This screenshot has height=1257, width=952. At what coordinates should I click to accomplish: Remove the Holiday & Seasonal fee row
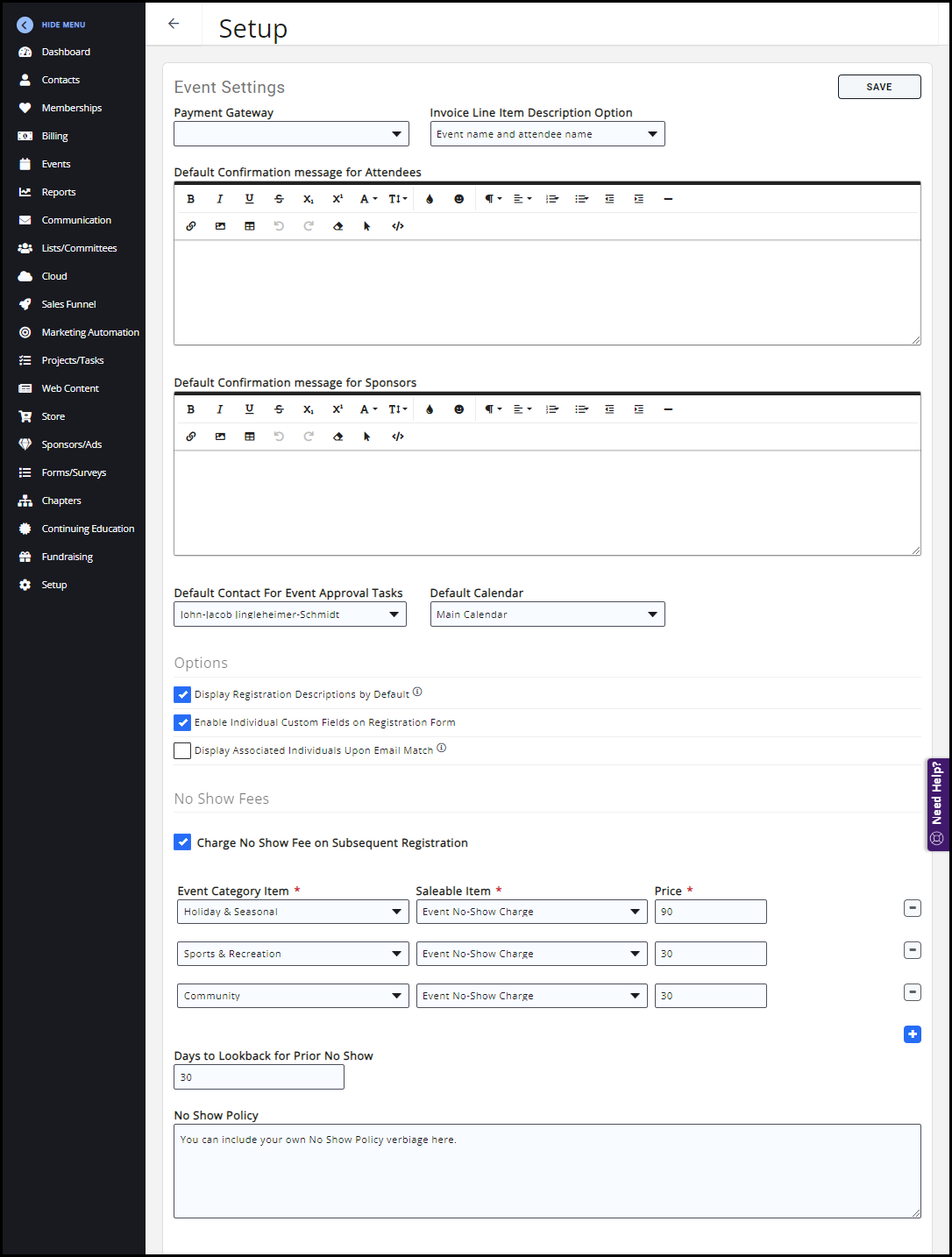tap(912, 908)
